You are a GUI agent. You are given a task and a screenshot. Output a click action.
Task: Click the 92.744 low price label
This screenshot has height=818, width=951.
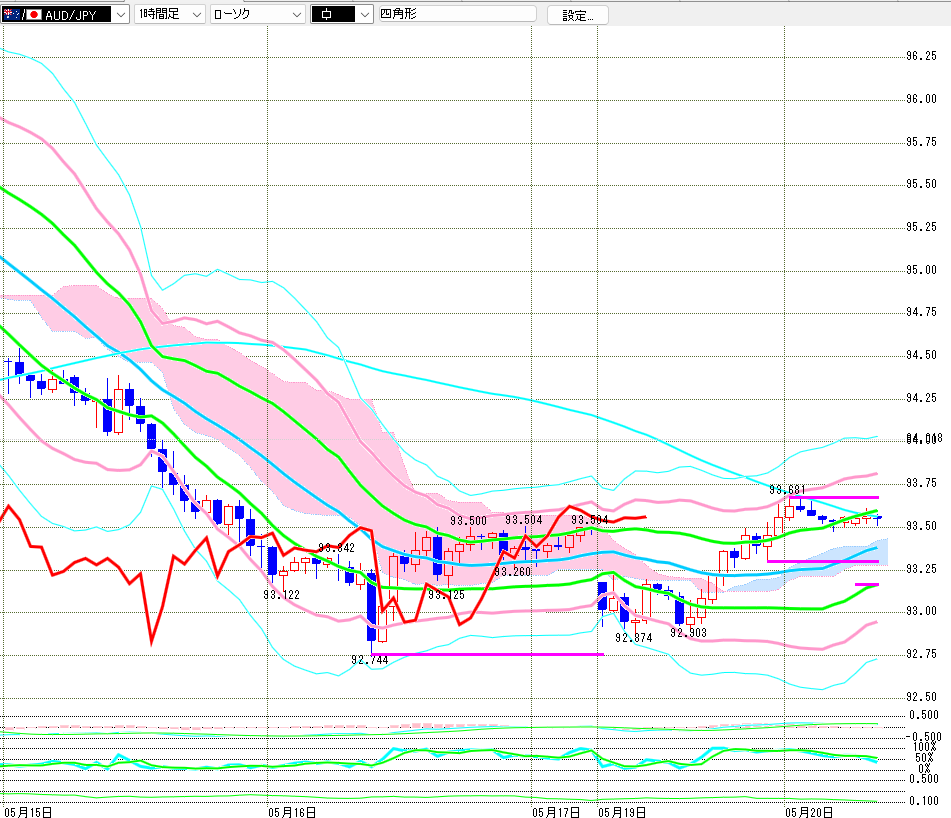369,660
